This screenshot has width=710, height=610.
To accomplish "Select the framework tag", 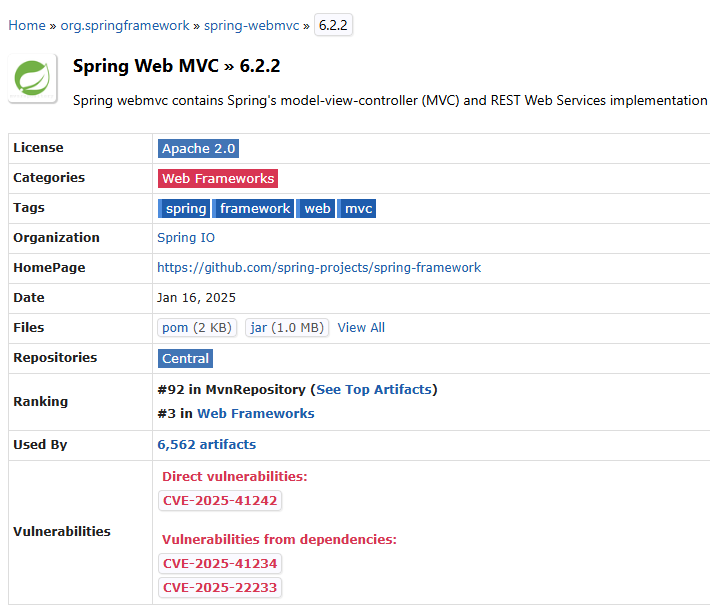I will pyautogui.click(x=253, y=208).
